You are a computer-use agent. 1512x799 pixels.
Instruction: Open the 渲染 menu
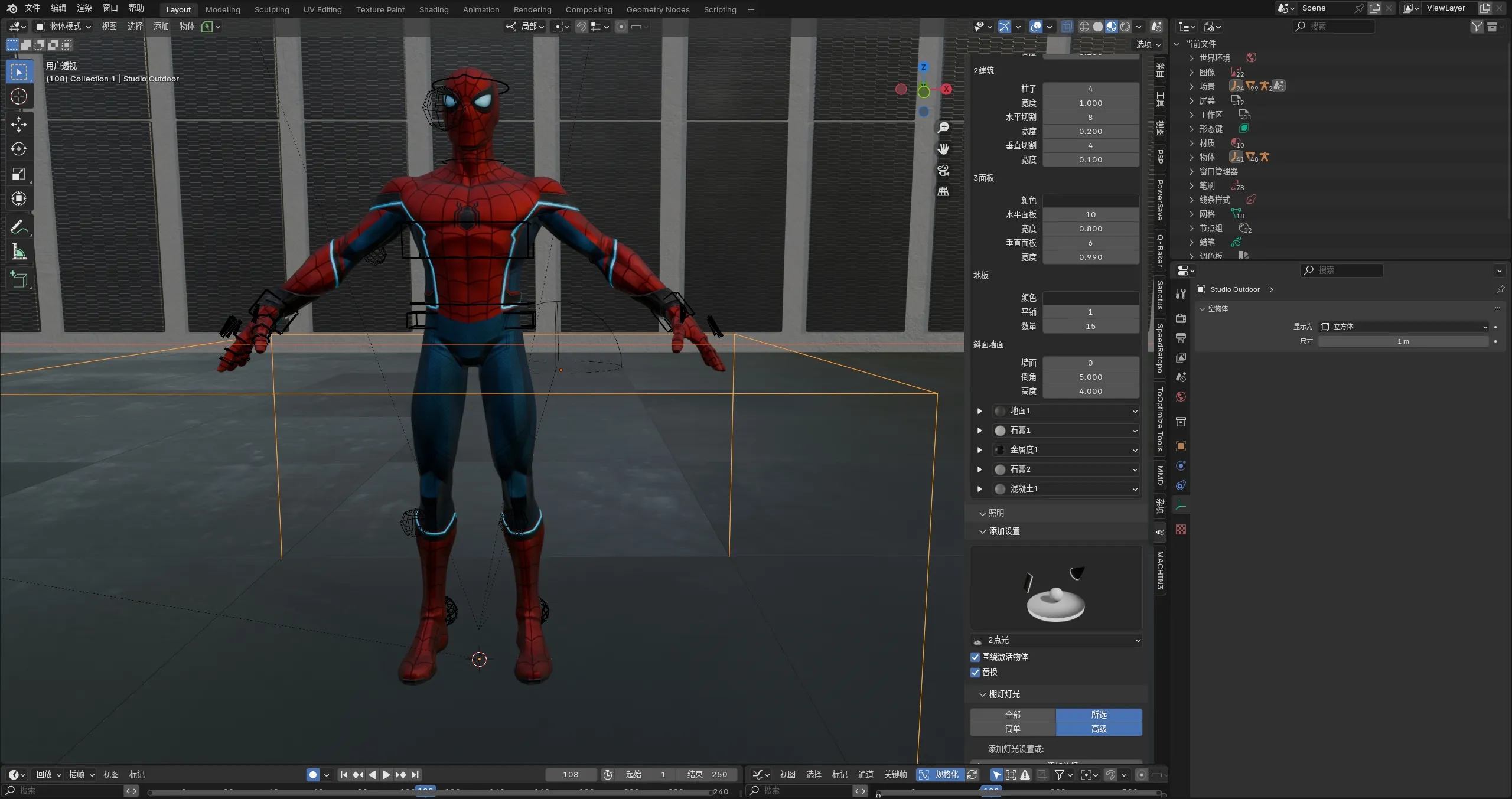click(84, 8)
